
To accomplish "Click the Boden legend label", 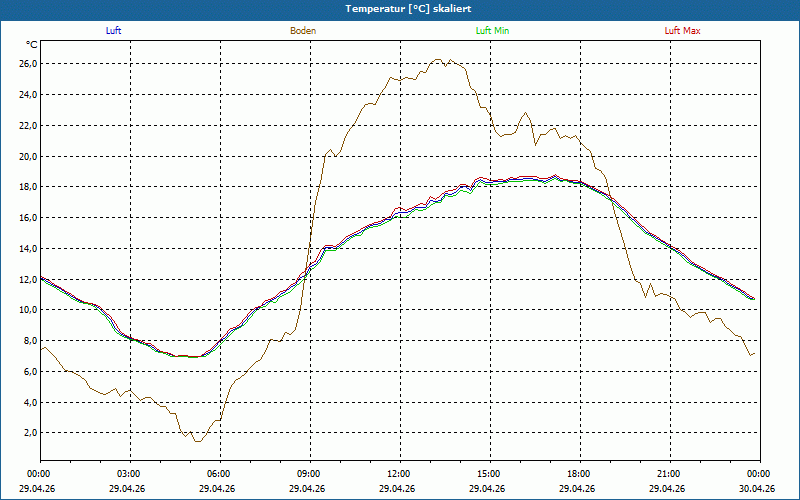I will click(303, 31).
